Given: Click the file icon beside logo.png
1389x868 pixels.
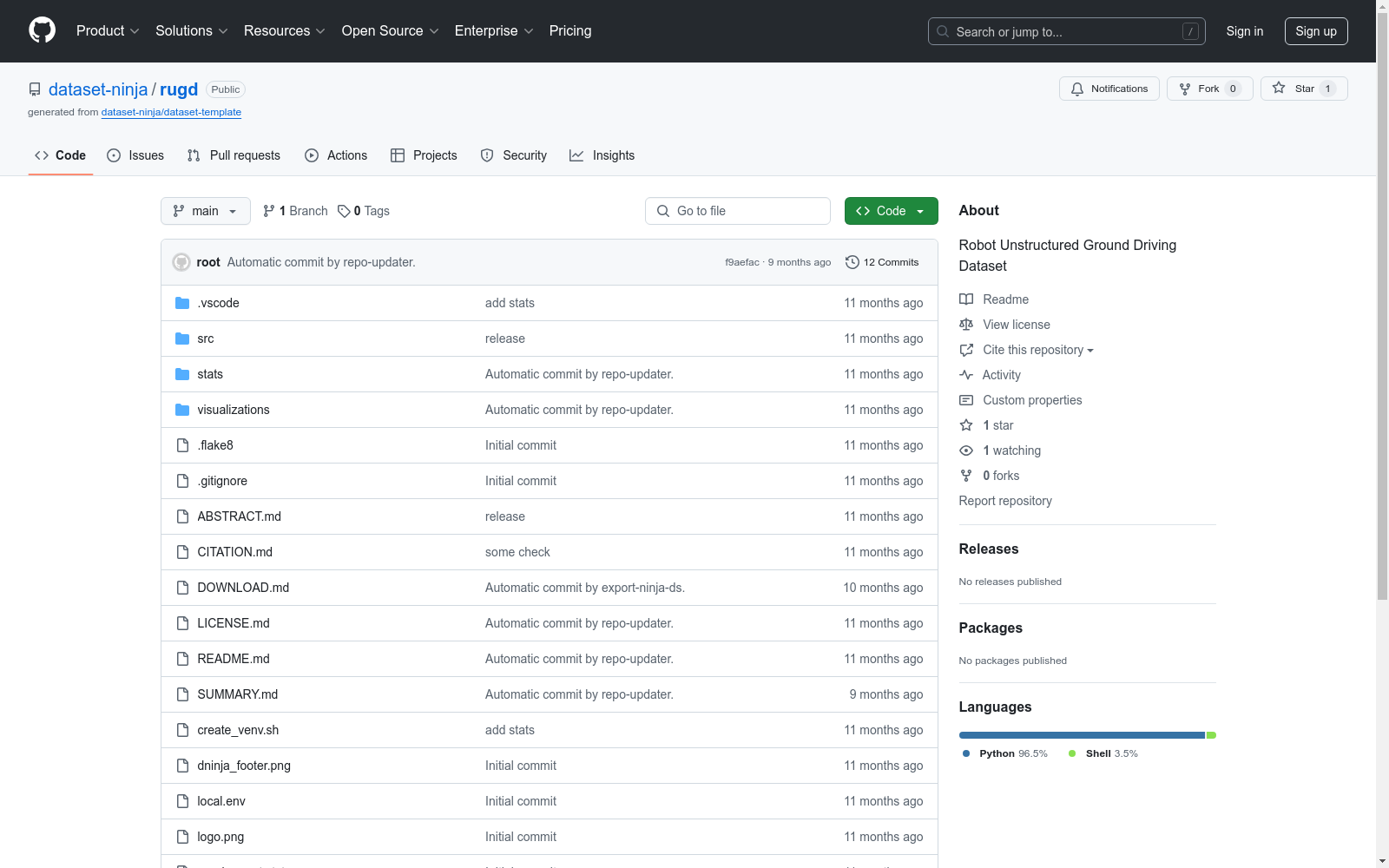Looking at the screenshot, I should pyautogui.click(x=182, y=837).
